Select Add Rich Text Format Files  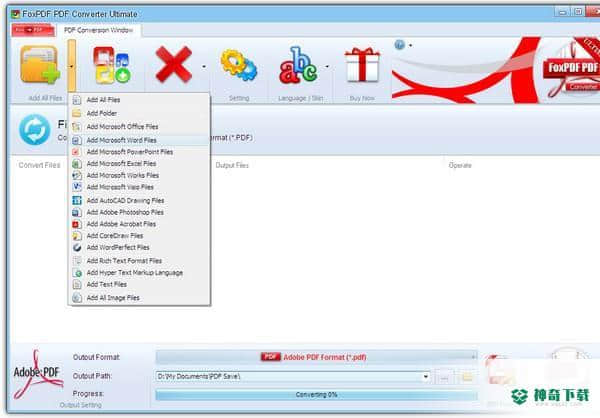pos(139,261)
